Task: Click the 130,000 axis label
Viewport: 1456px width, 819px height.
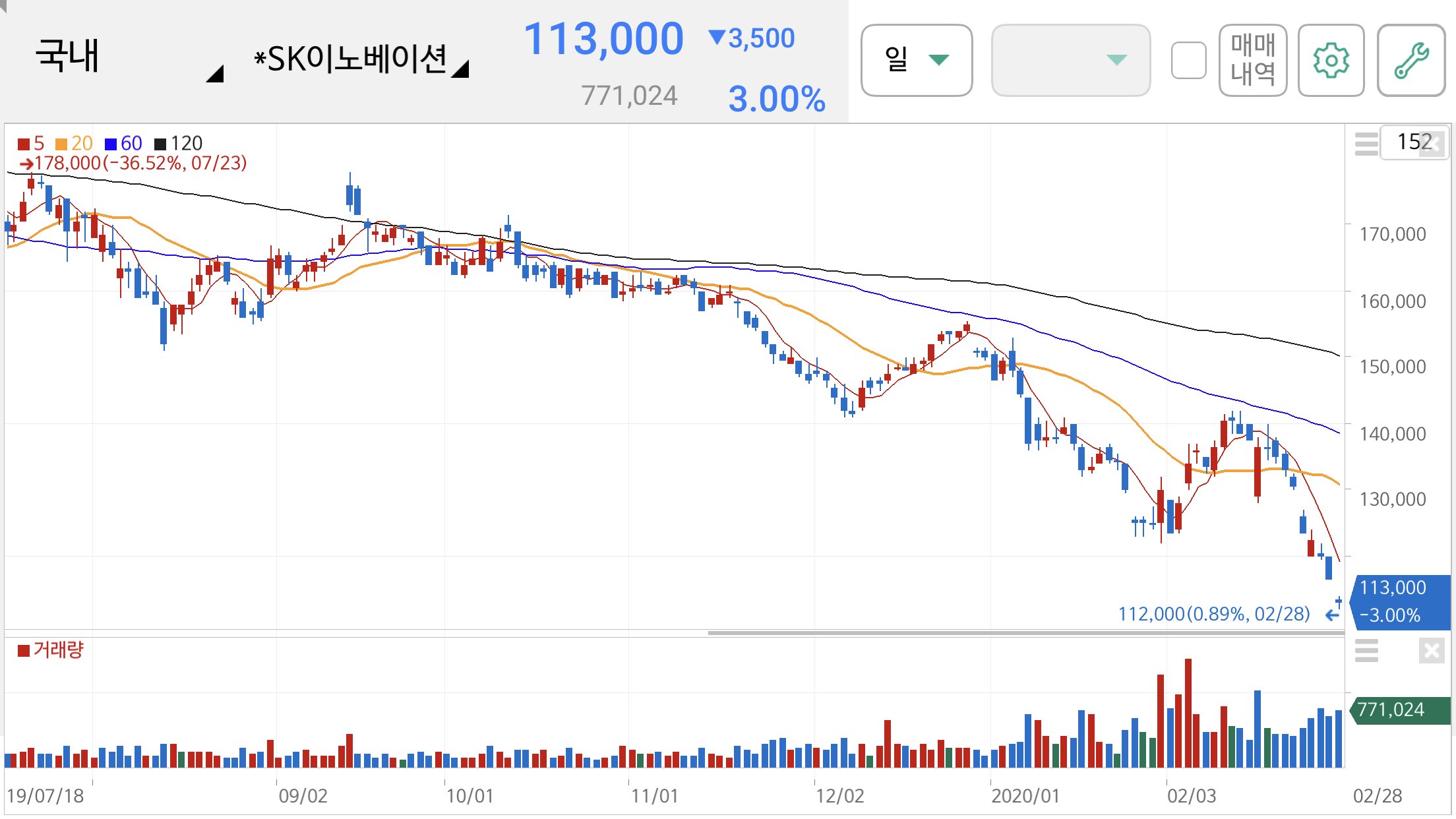Action: (x=1393, y=499)
